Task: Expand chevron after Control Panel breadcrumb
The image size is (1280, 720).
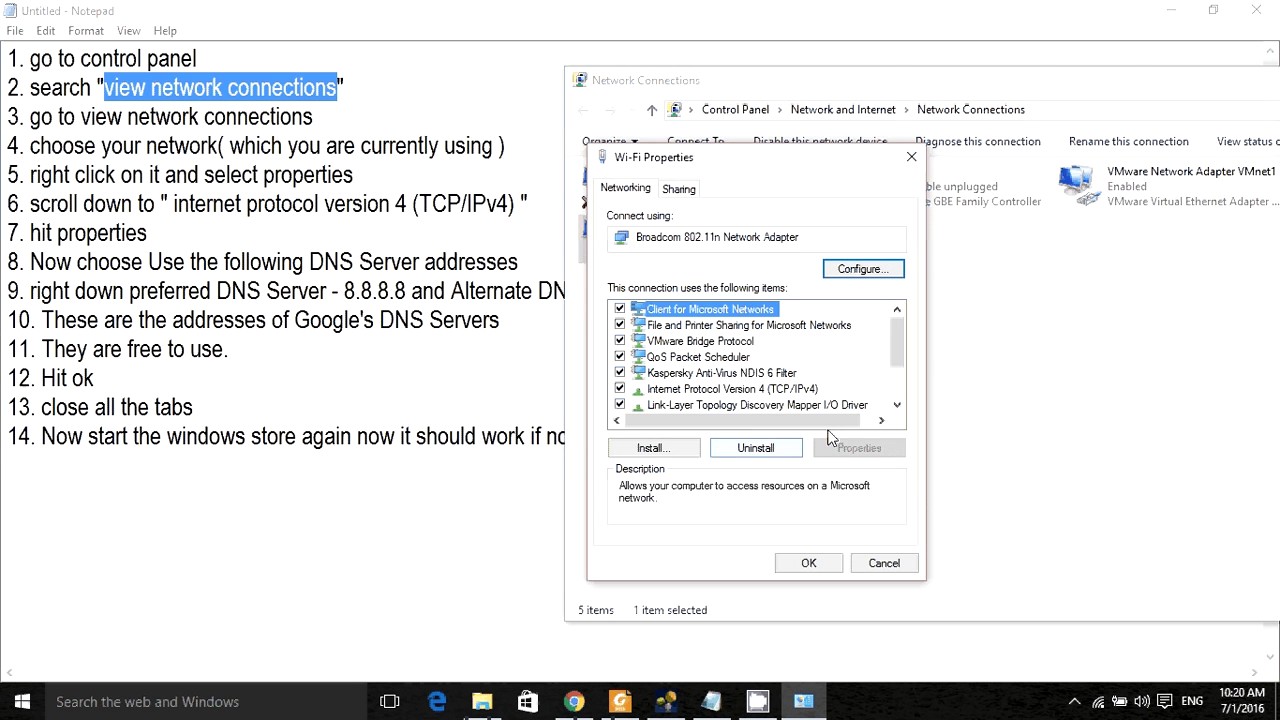Action: pyautogui.click(x=780, y=110)
